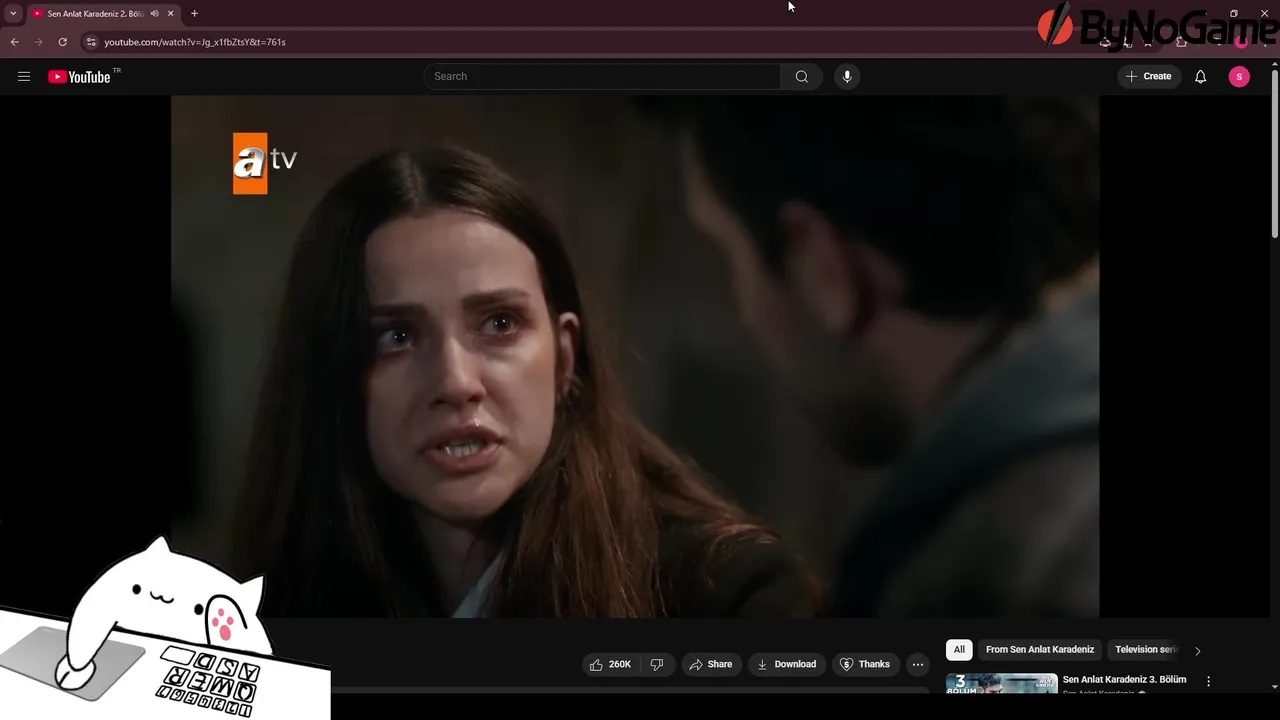The width and height of the screenshot is (1280, 720).
Task: Click the video player to pause
Action: click(x=635, y=356)
